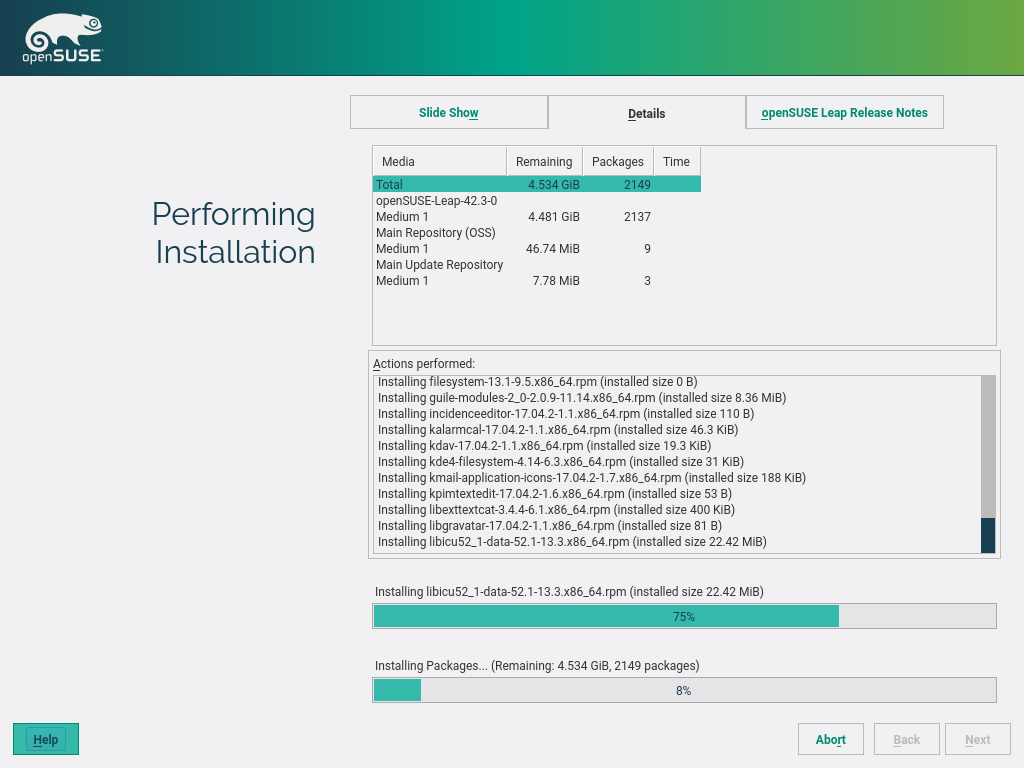Click the 2137 packages cell
This screenshot has width=1024, height=768.
point(637,216)
